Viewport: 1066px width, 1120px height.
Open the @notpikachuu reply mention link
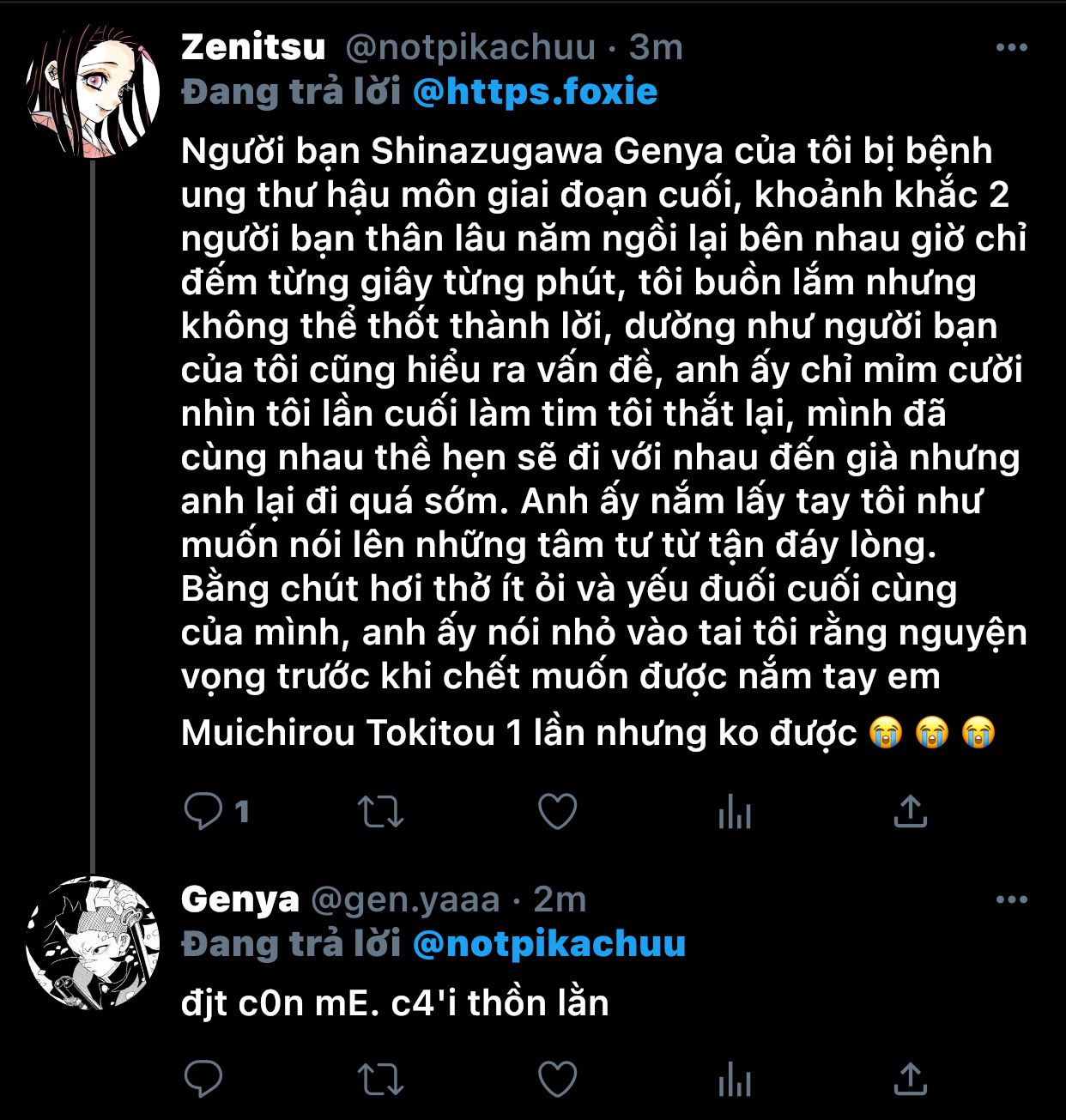pos(548,943)
